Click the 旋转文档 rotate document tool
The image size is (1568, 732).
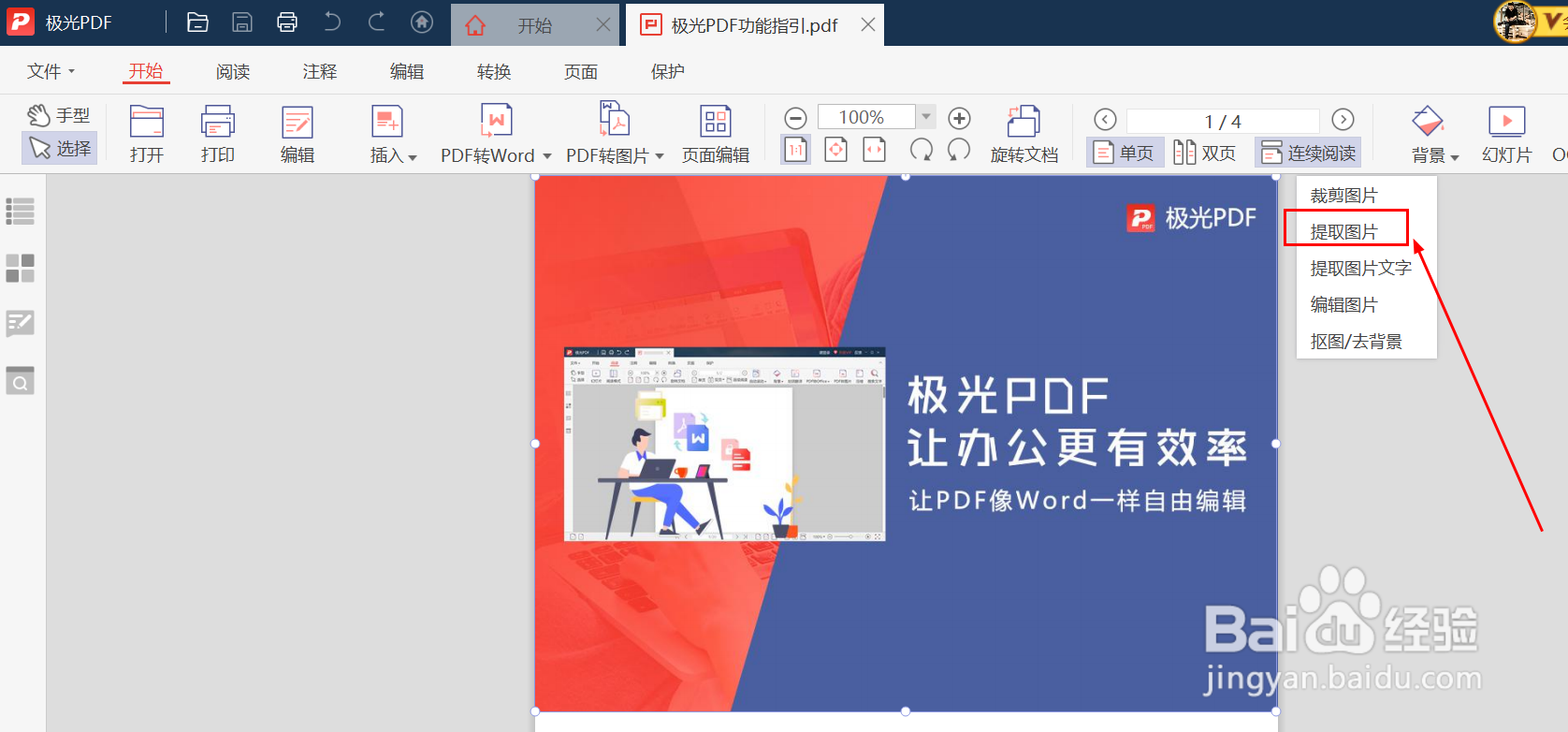pos(1024,135)
